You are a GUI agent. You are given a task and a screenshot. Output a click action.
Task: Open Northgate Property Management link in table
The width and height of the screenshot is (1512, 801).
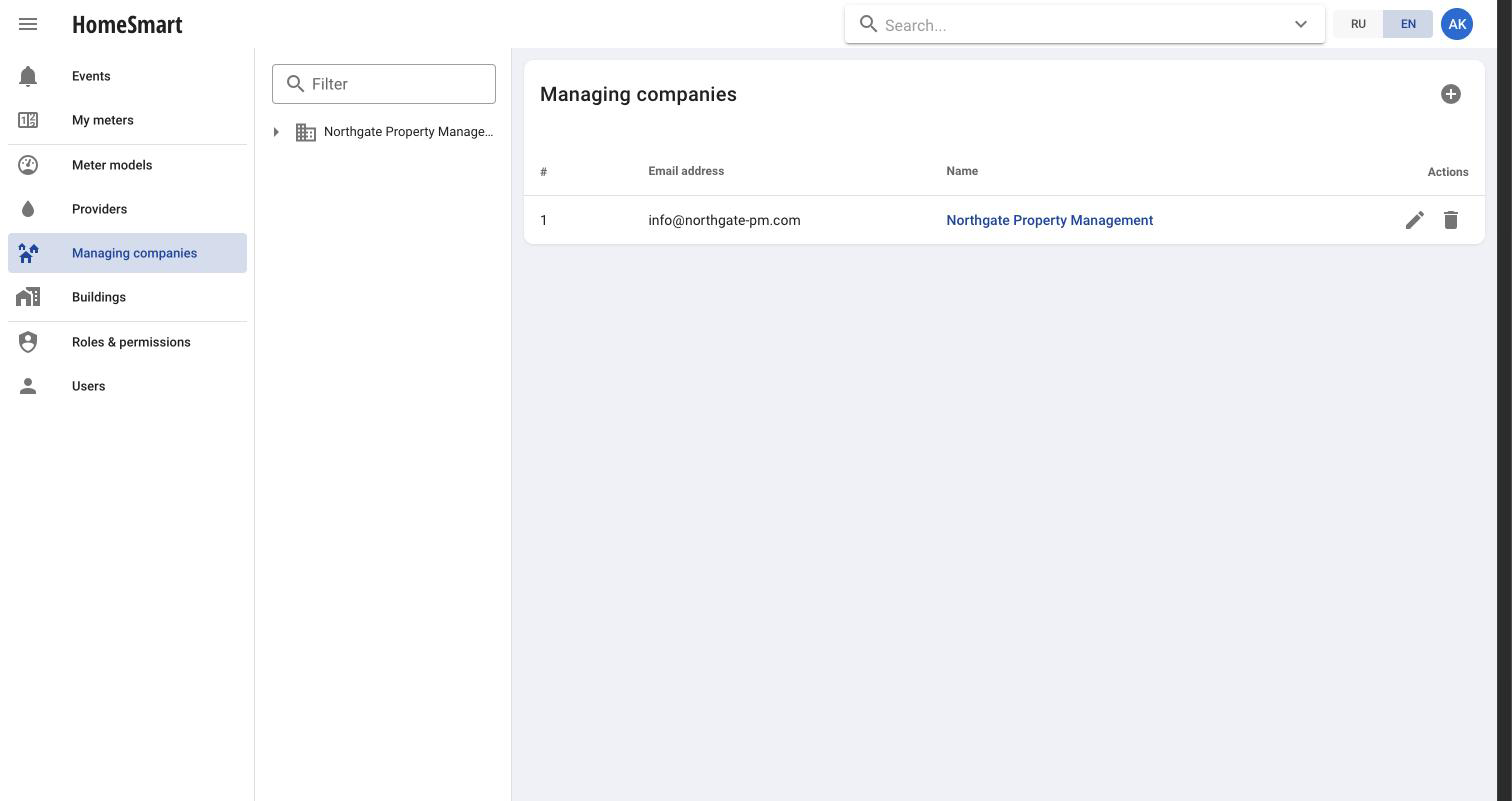tap(1049, 220)
